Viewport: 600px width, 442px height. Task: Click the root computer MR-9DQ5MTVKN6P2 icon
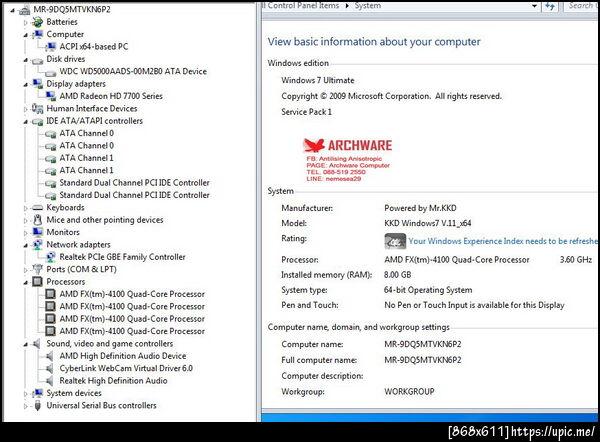24,10
